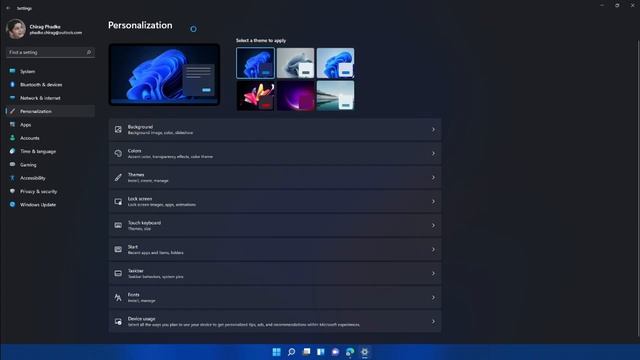
Task: Go to System settings category
Action: [x=51, y=71]
